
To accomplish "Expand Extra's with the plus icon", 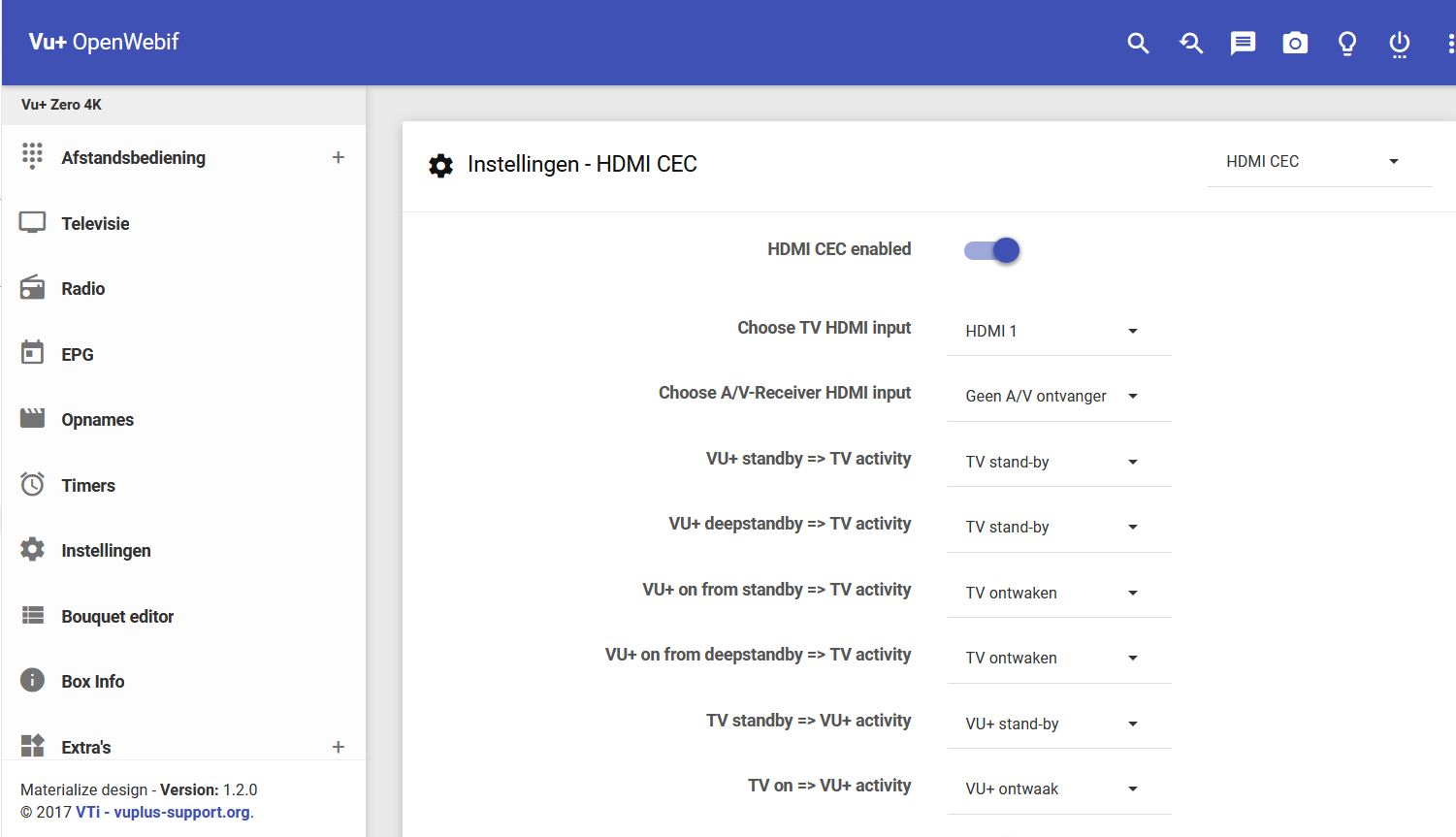I will (338, 747).
